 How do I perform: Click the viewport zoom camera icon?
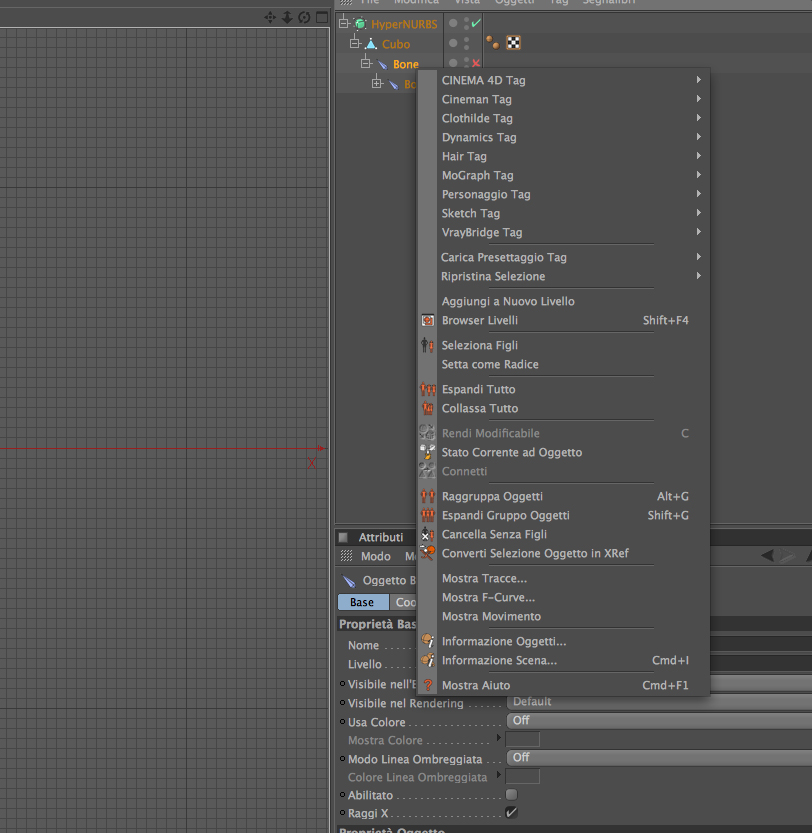[x=287, y=18]
